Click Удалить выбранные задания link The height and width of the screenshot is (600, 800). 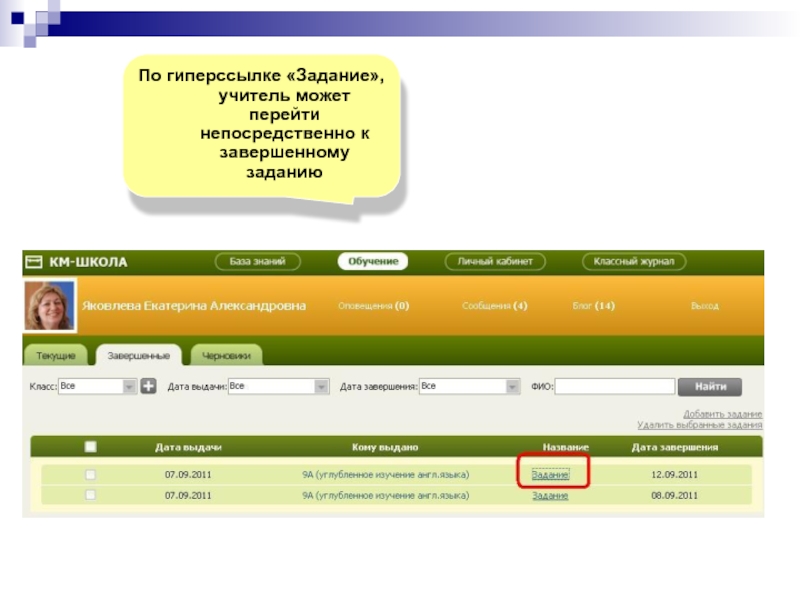click(x=699, y=424)
